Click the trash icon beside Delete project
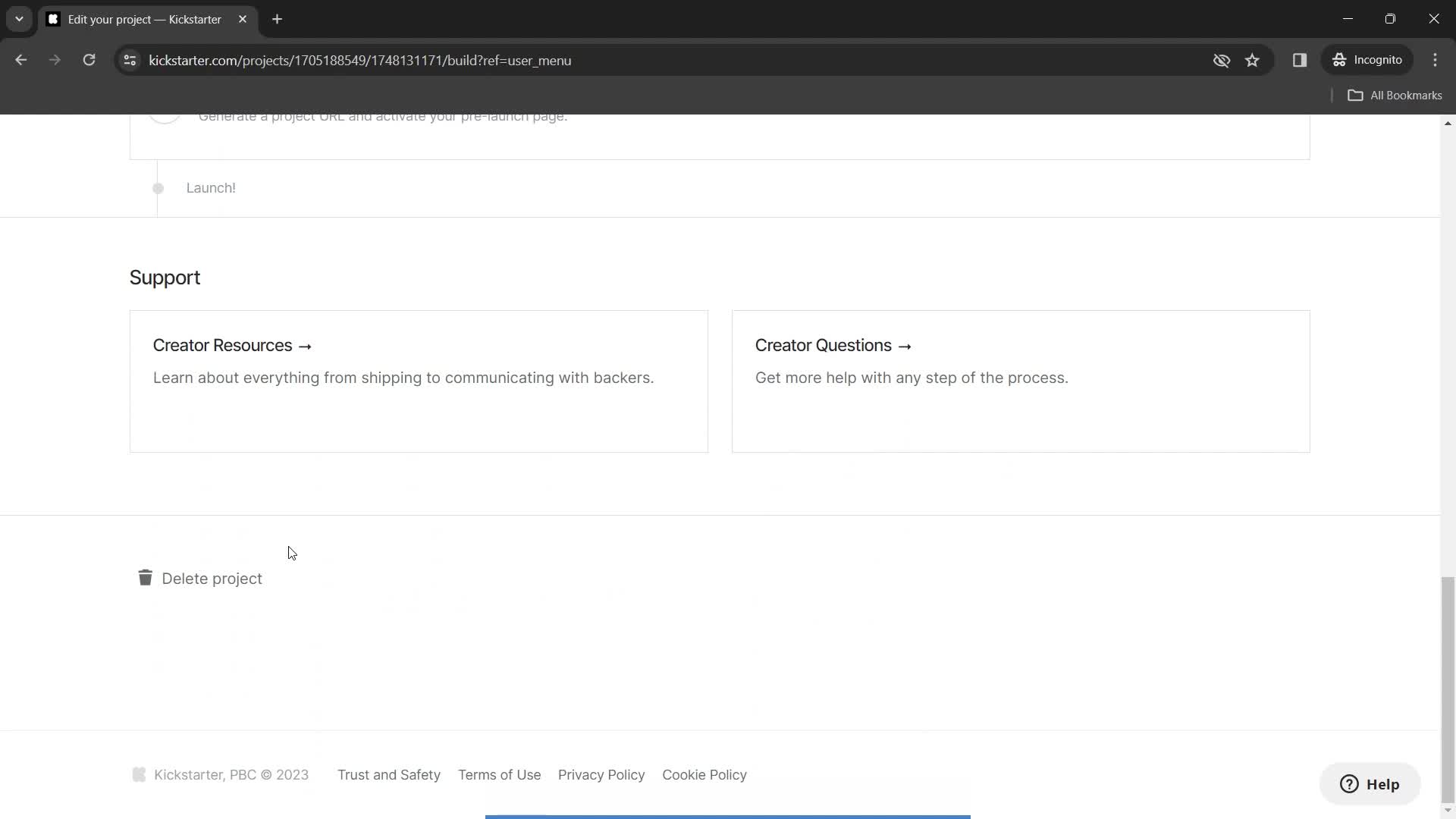 click(x=145, y=578)
